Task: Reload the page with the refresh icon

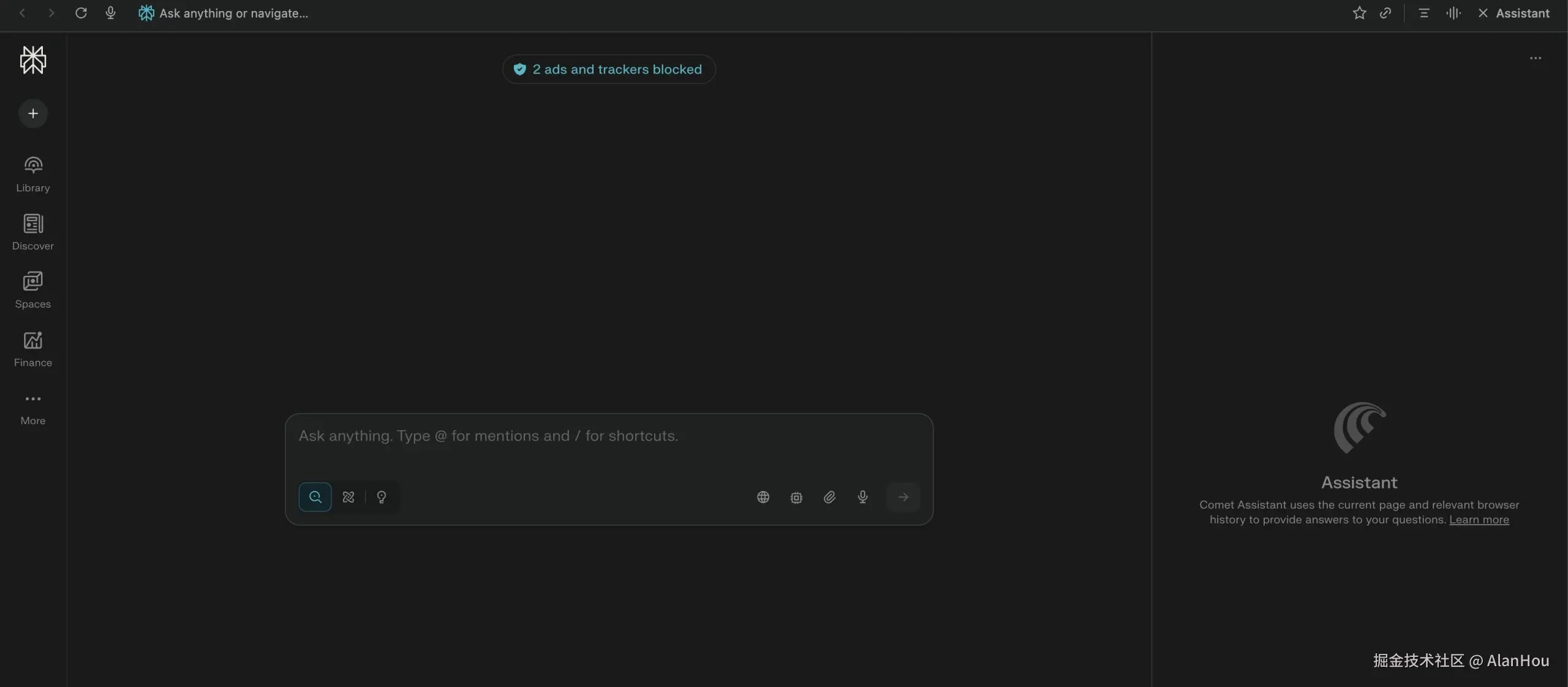Action: (x=81, y=13)
